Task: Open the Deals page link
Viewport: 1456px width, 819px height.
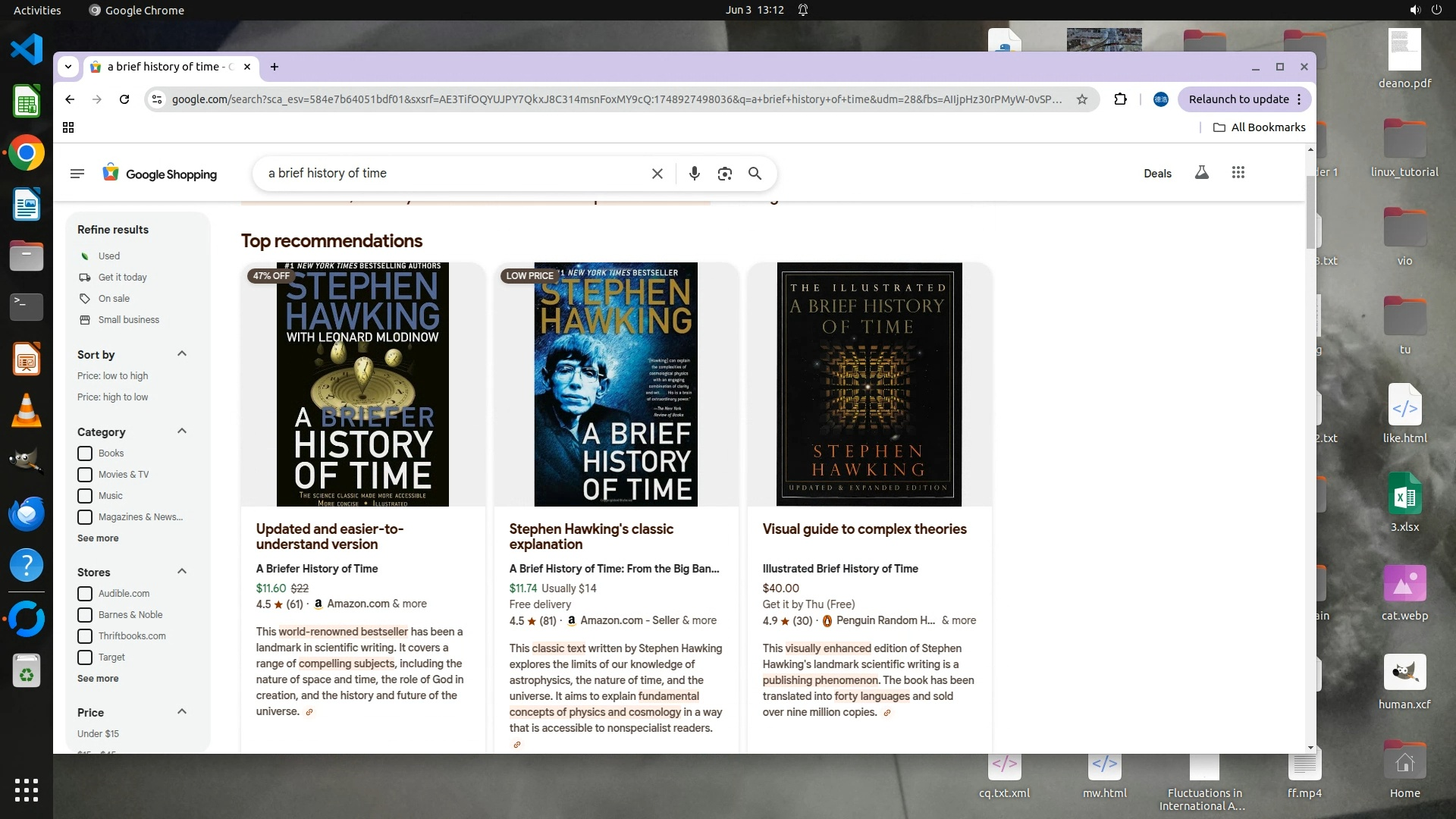Action: coord(1157,174)
